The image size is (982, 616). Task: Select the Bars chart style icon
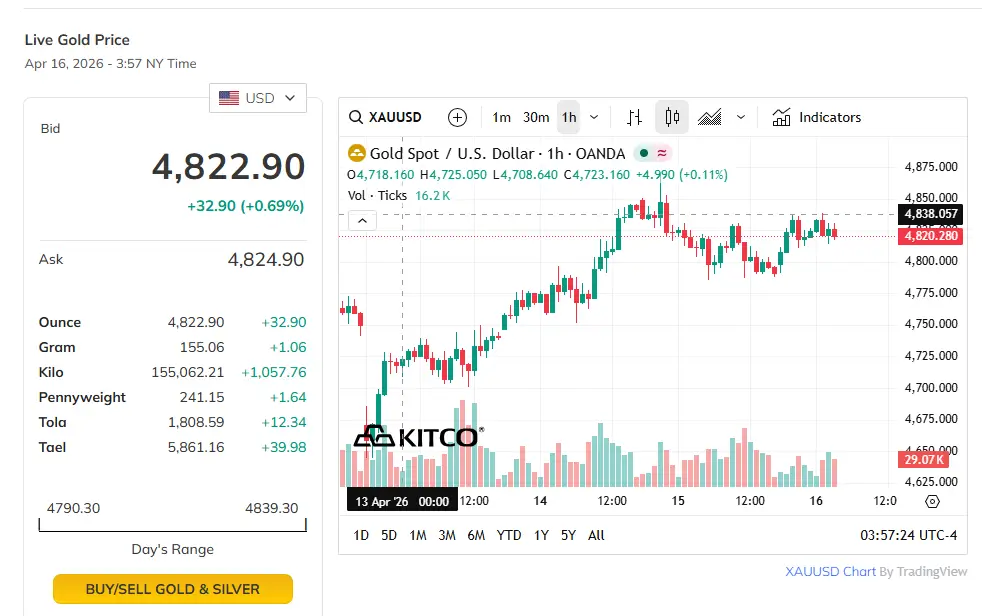point(634,118)
